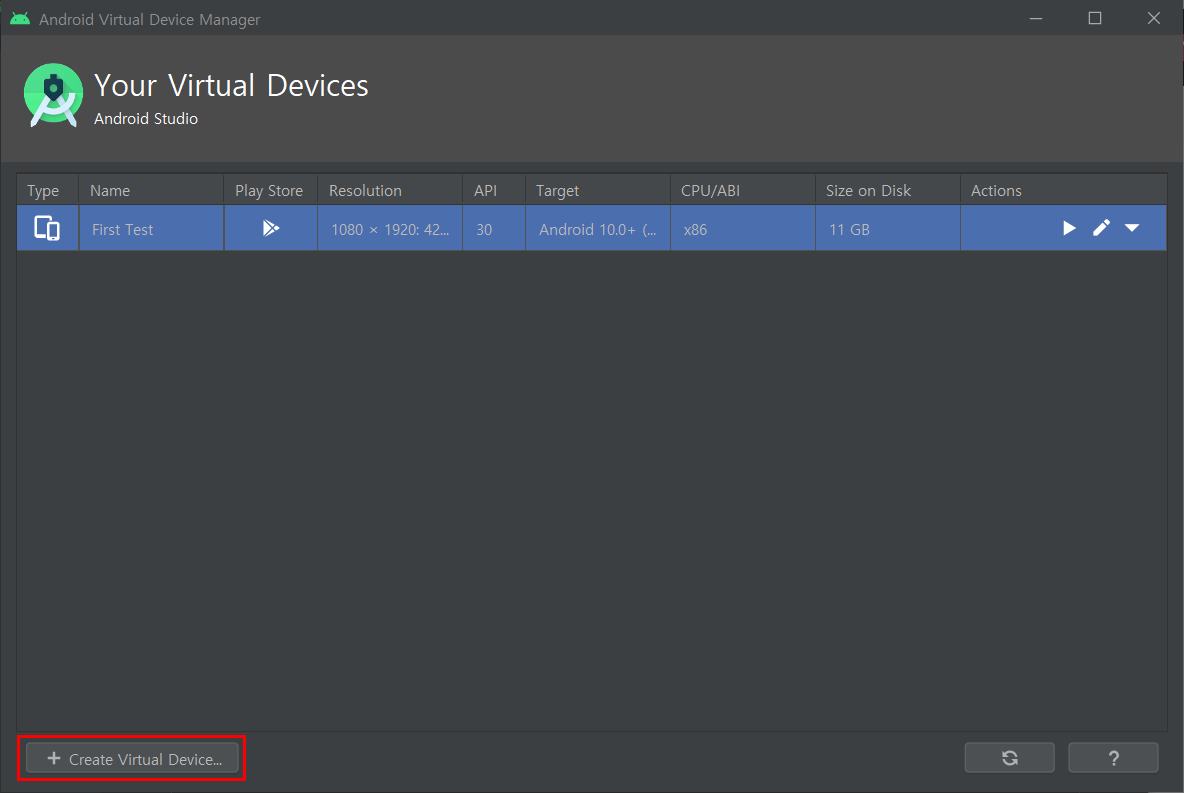Sort by the Name column header

pyautogui.click(x=151, y=190)
